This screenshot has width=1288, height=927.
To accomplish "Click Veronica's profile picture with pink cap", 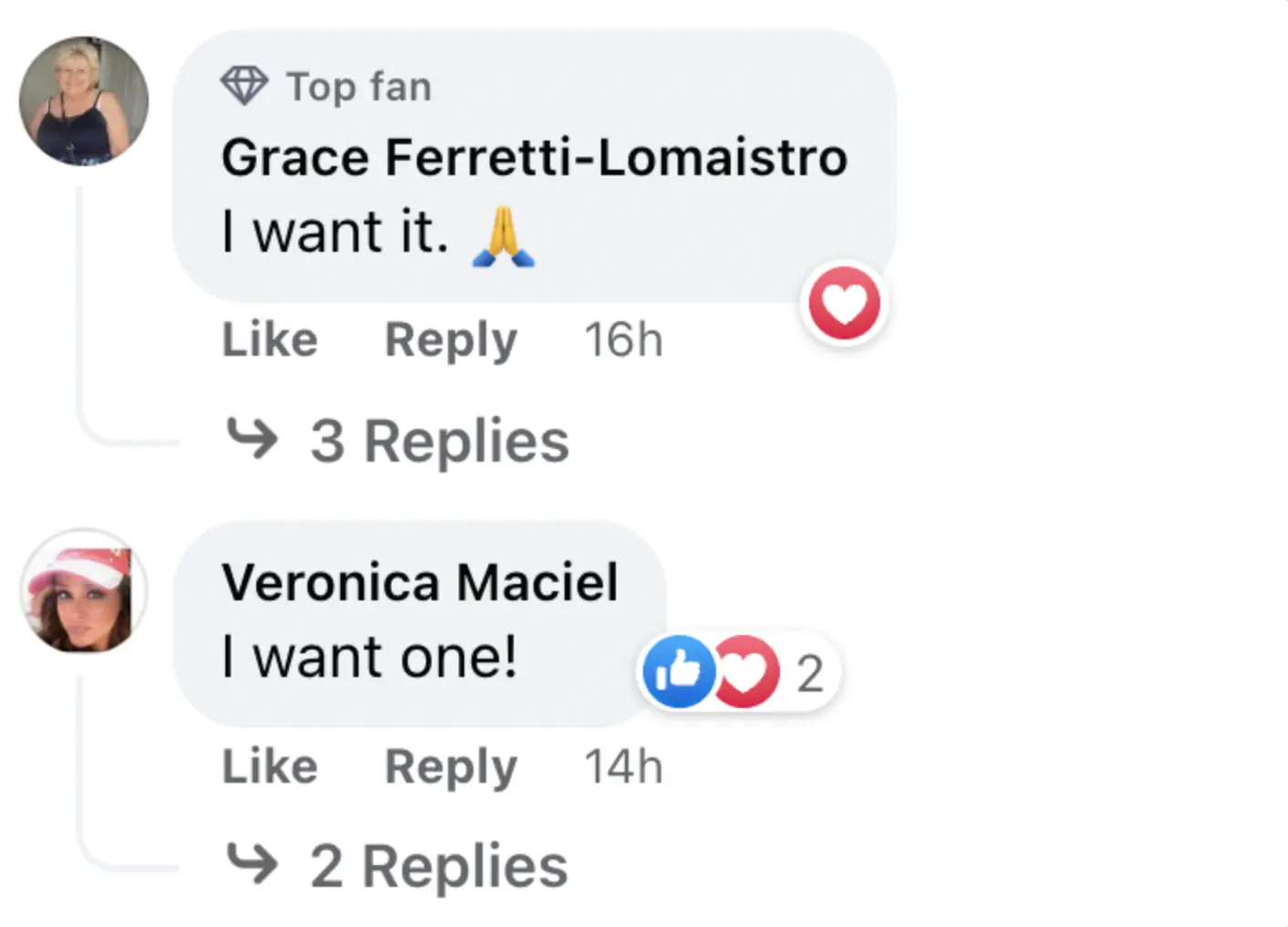I will (84, 592).
